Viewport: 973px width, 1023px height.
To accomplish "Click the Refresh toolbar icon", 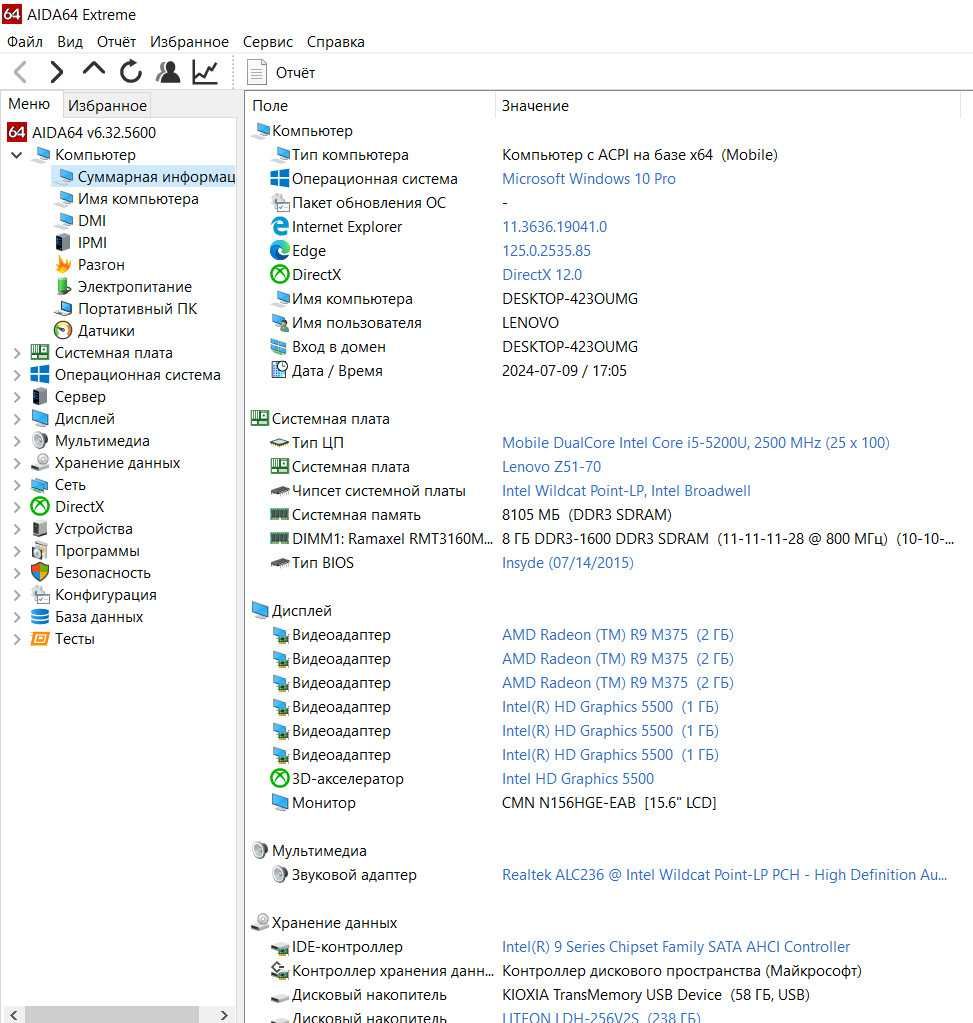I will click(131, 72).
